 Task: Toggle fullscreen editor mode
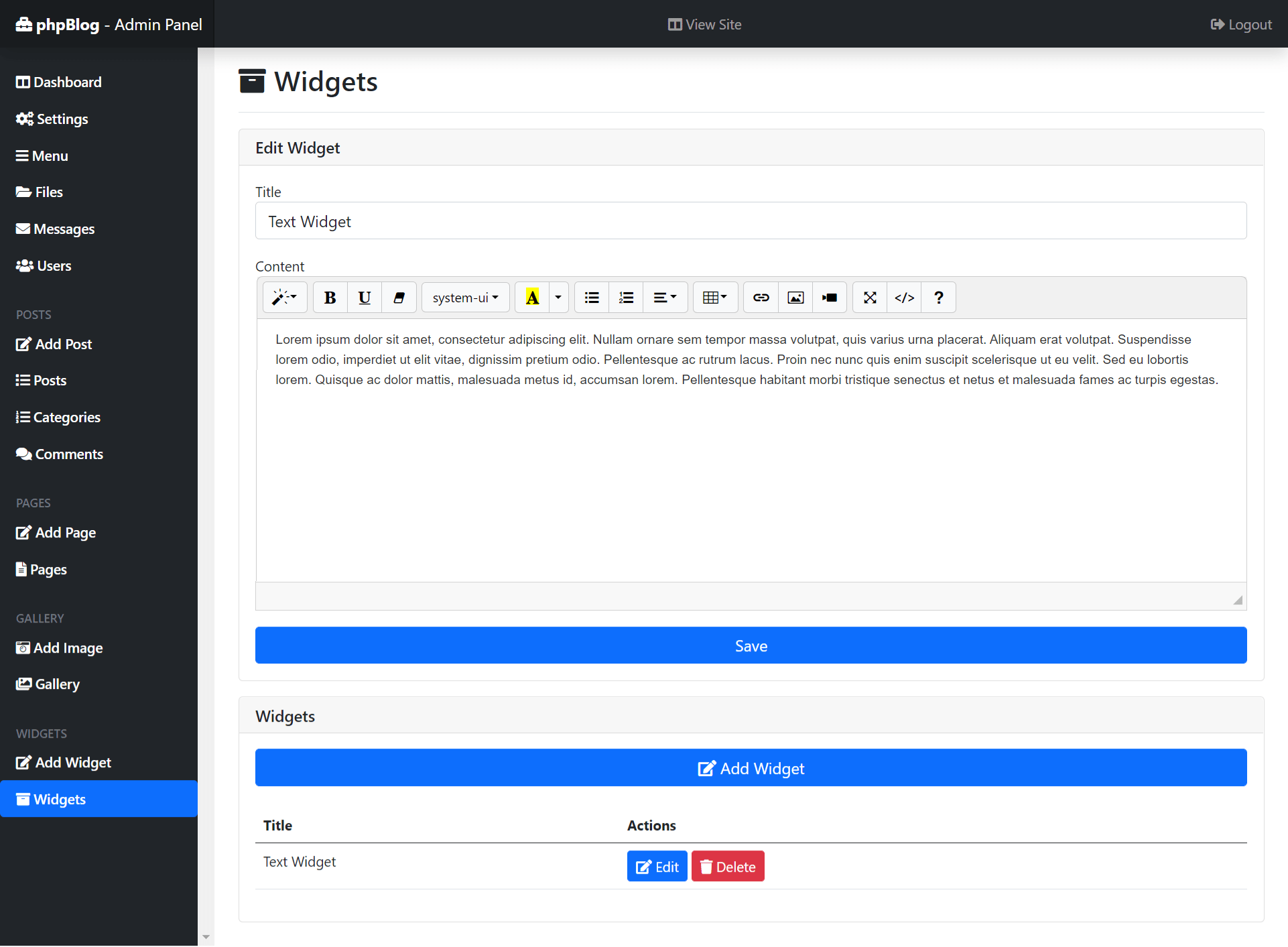870,298
